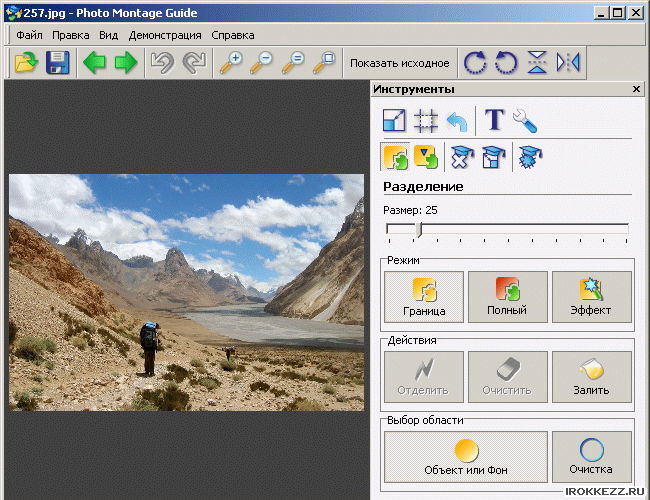650x500 pixels.
Task: Switch mode to Полный
Action: point(508,297)
